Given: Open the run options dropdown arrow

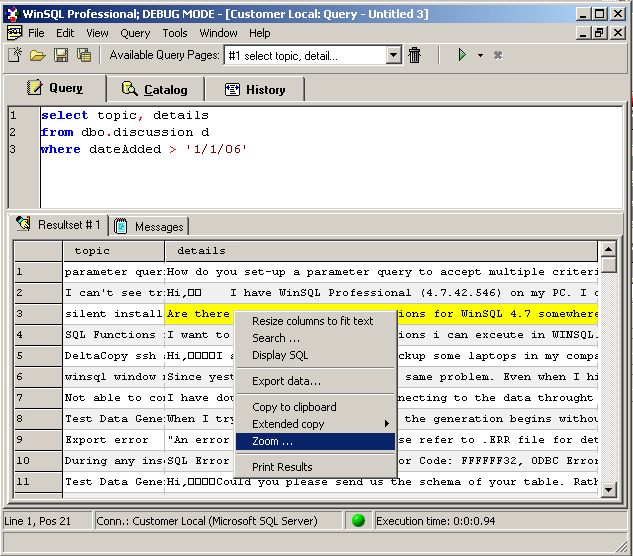Looking at the screenshot, I should (x=480, y=55).
